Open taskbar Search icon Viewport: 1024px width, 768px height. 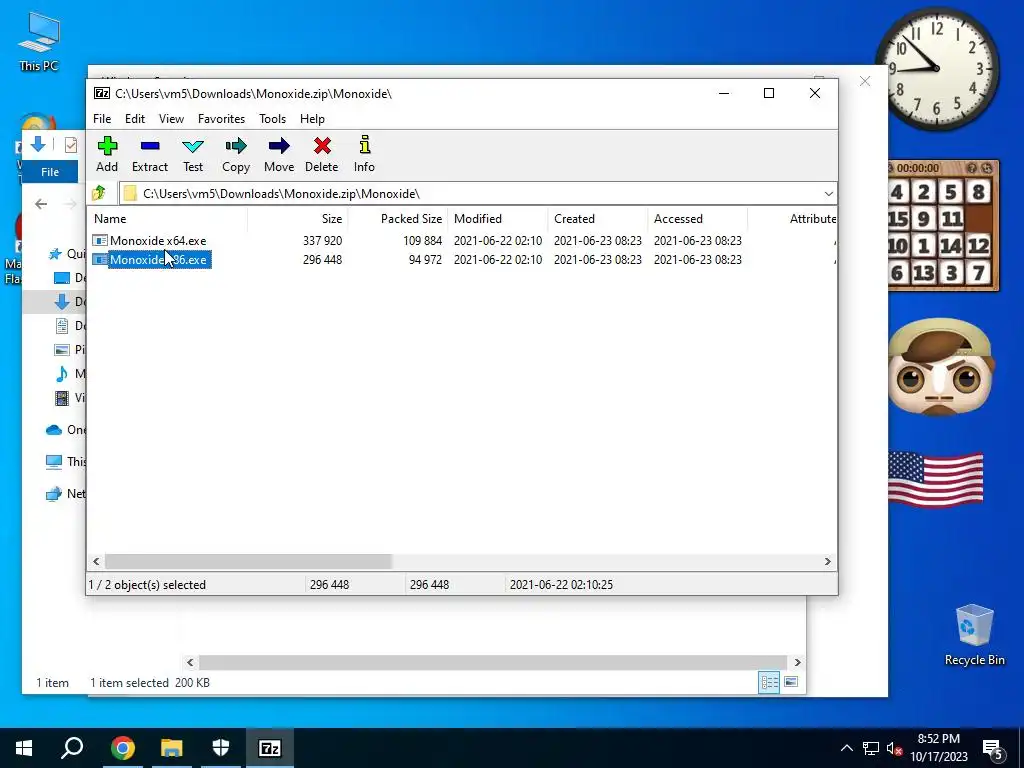tap(72, 748)
